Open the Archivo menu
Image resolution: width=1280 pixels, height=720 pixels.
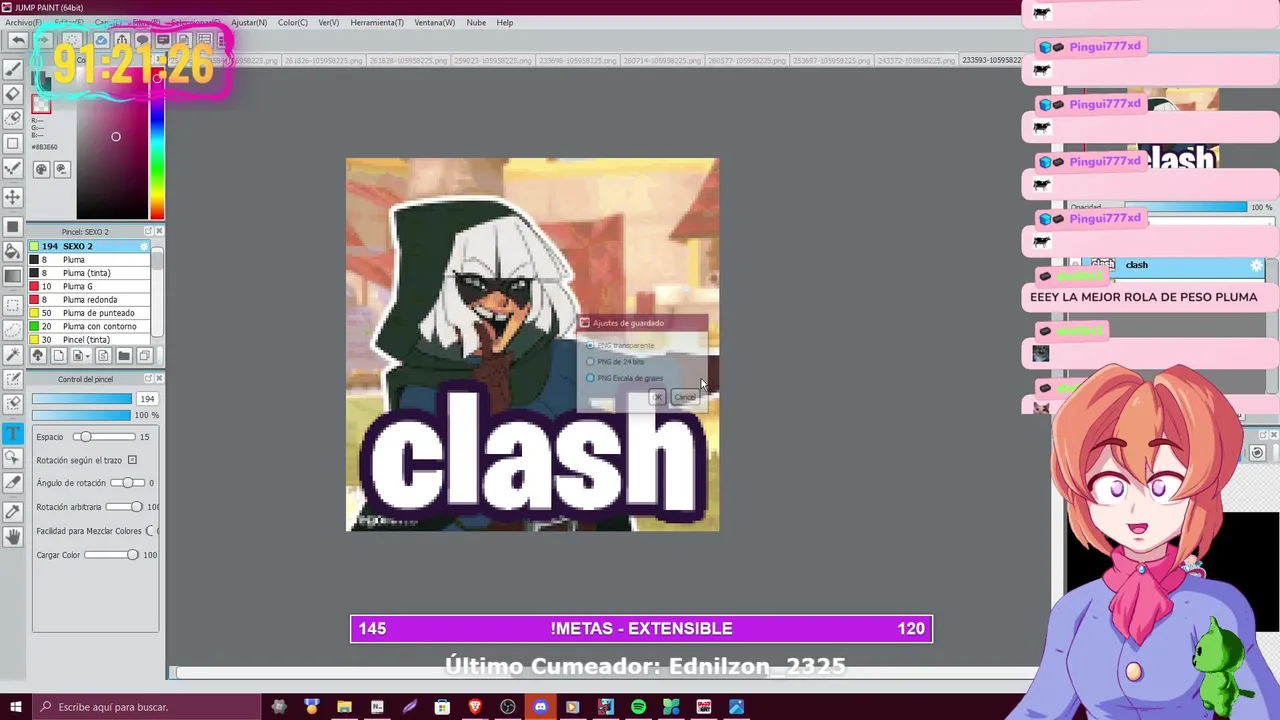(x=24, y=22)
